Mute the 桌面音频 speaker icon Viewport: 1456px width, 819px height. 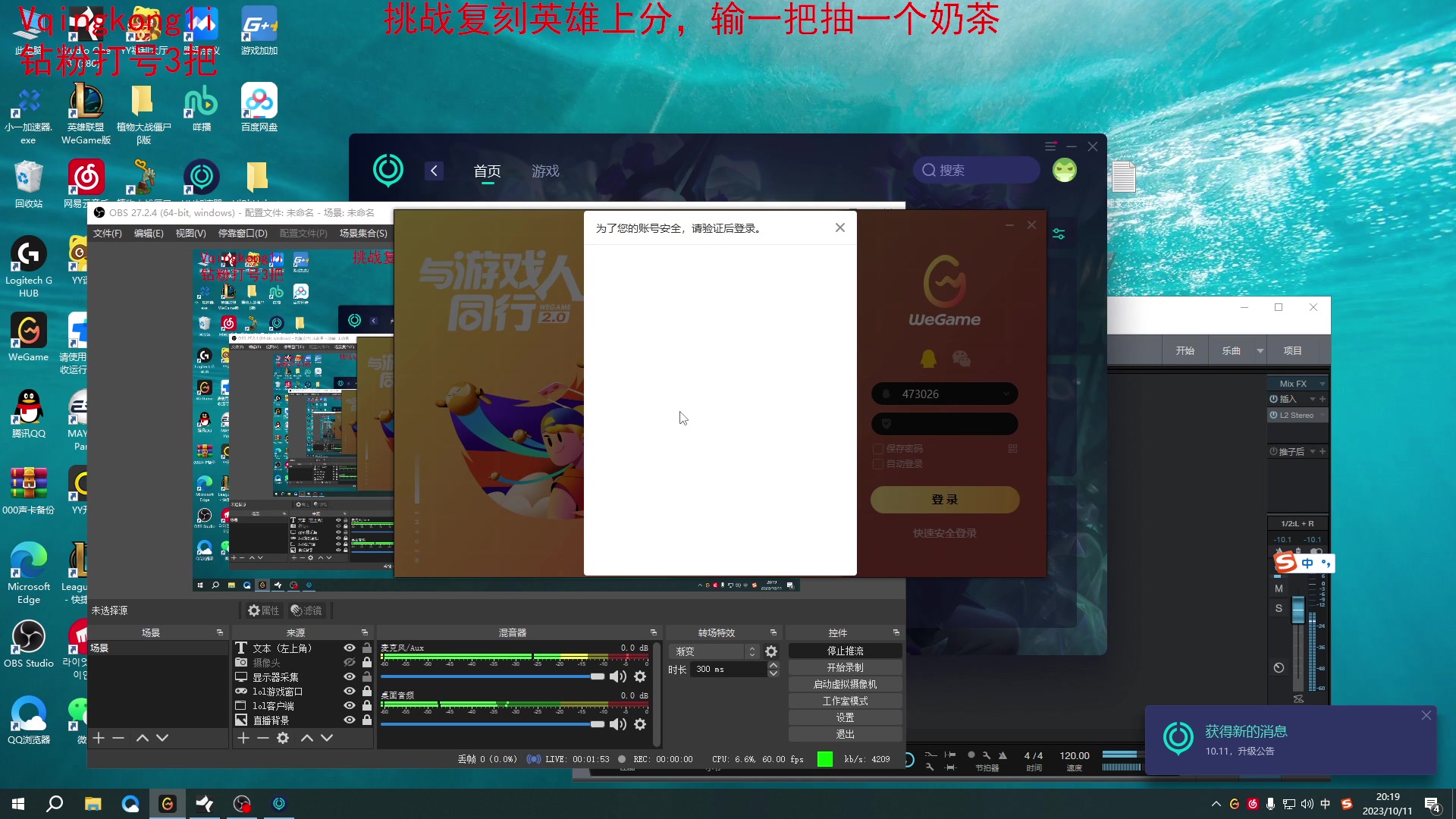click(x=618, y=724)
